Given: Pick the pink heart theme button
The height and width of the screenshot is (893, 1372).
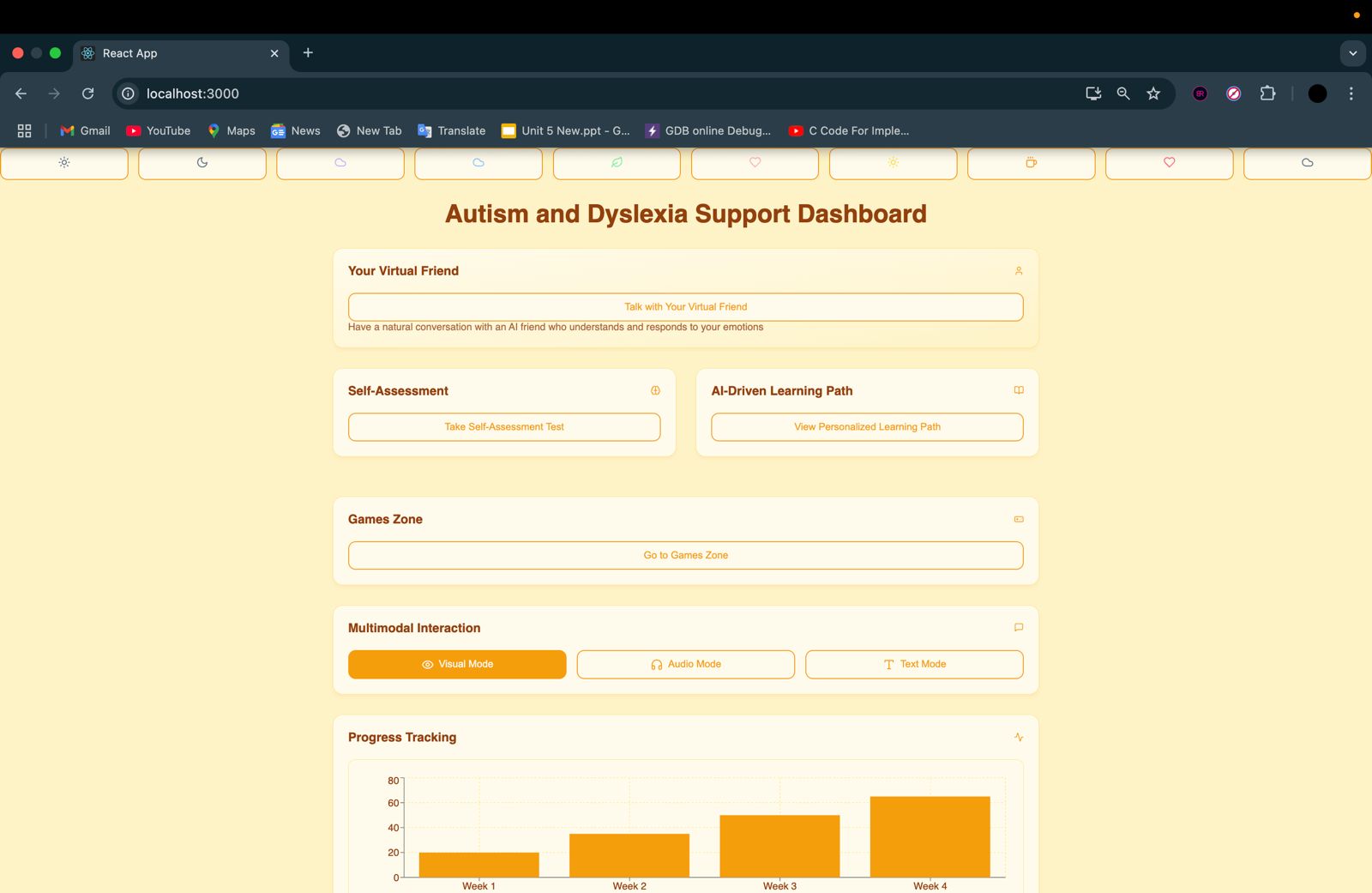Looking at the screenshot, I should (x=755, y=163).
